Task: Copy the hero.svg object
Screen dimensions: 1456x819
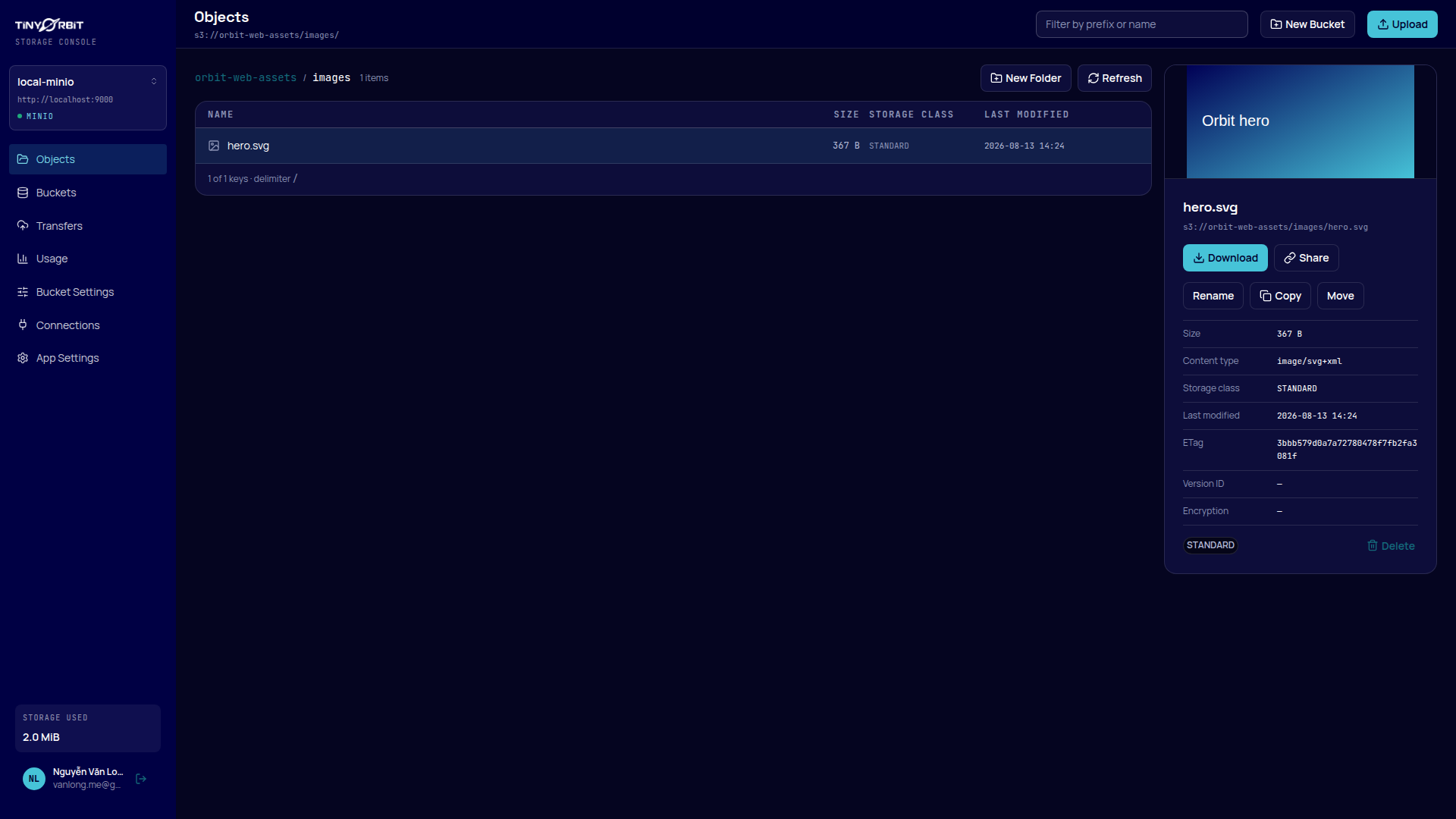Action: 1280,296
